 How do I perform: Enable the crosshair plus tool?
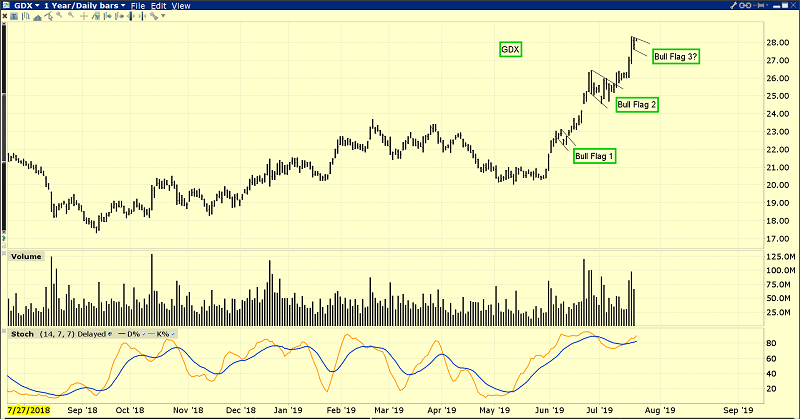(84, 16)
